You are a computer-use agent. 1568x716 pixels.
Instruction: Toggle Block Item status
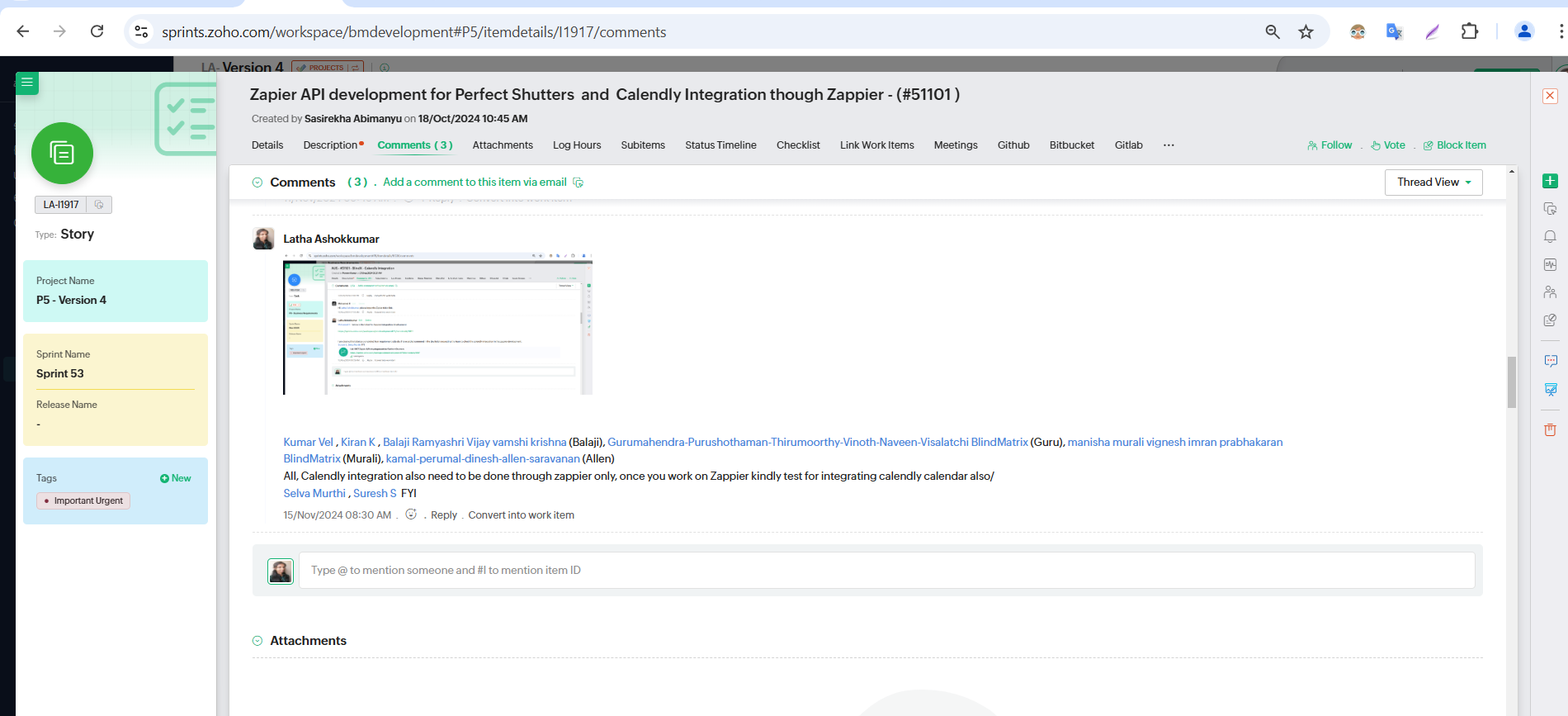[x=1454, y=145]
